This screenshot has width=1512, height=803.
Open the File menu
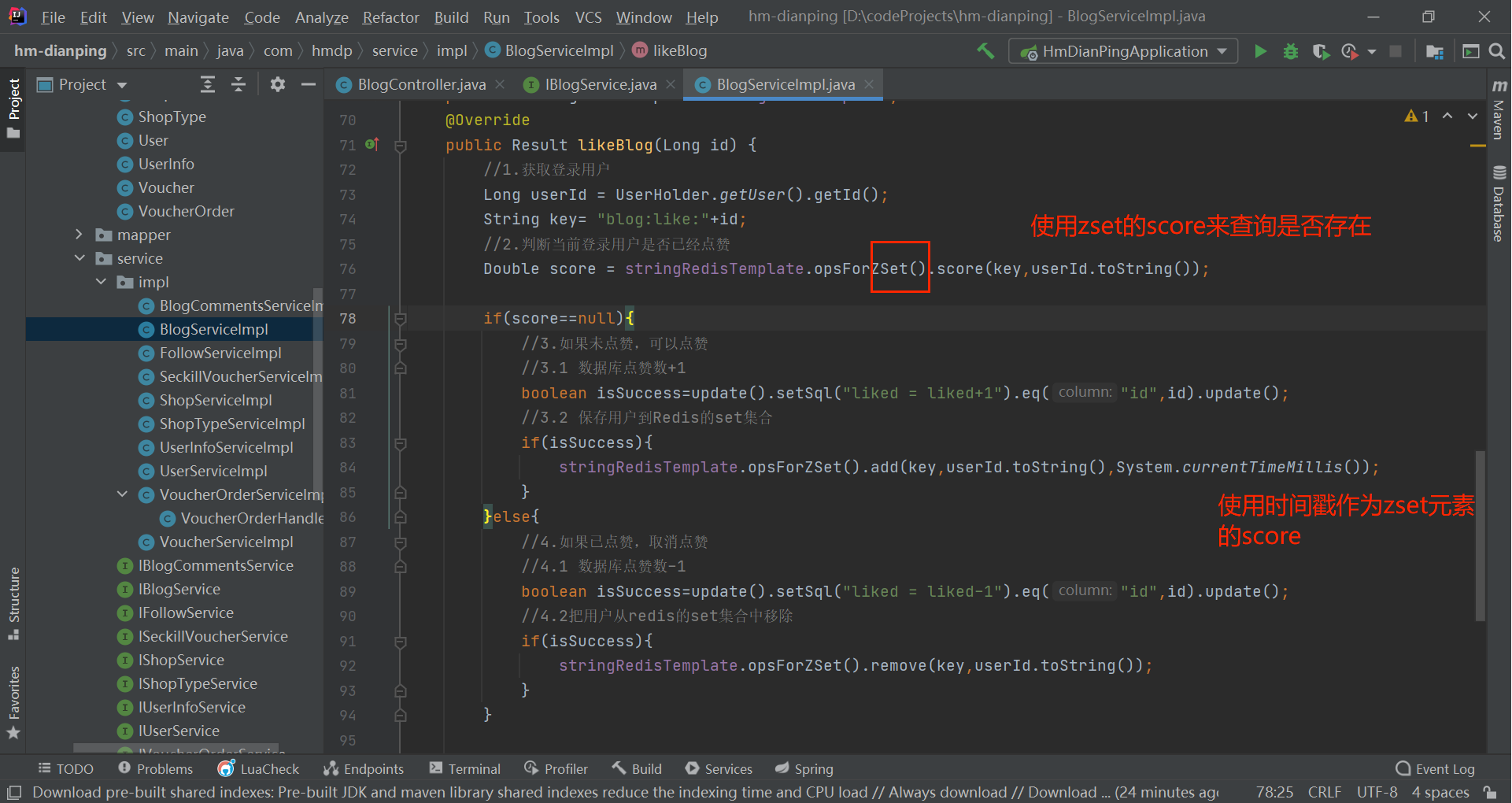tap(53, 17)
